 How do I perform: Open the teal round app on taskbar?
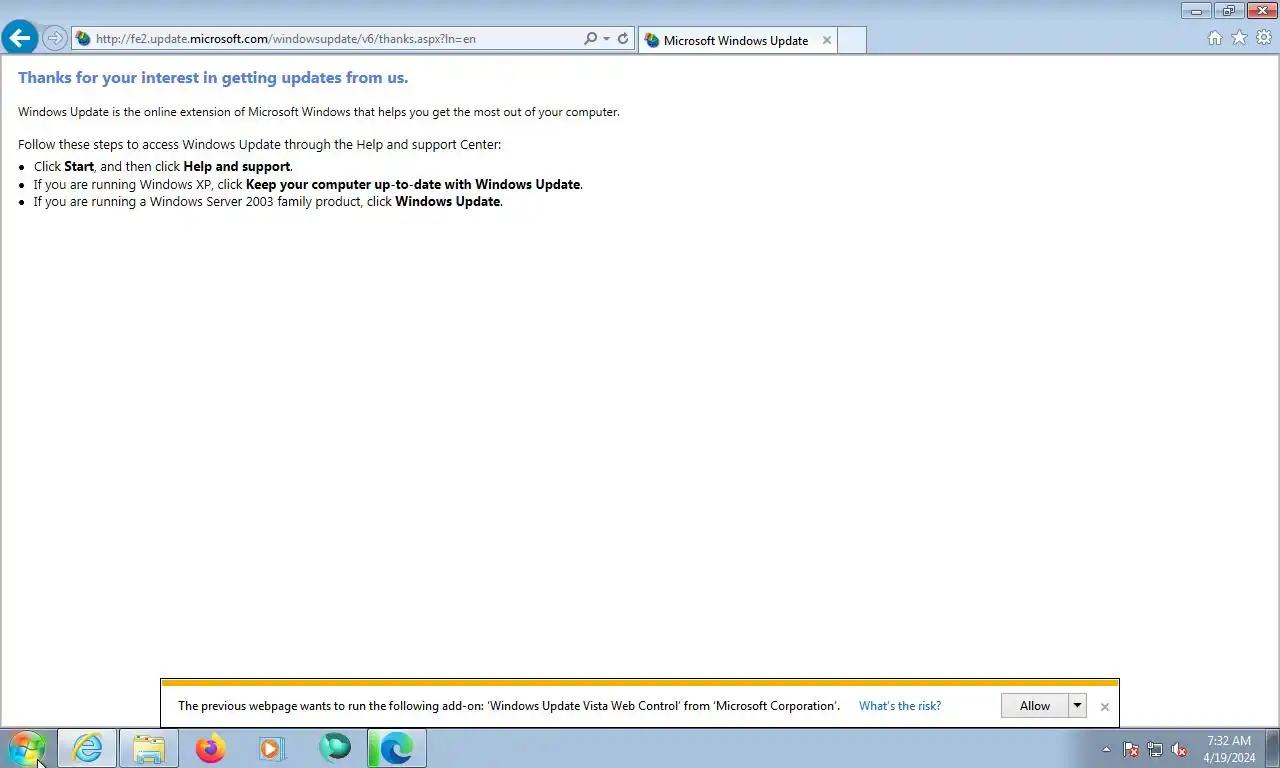(334, 748)
